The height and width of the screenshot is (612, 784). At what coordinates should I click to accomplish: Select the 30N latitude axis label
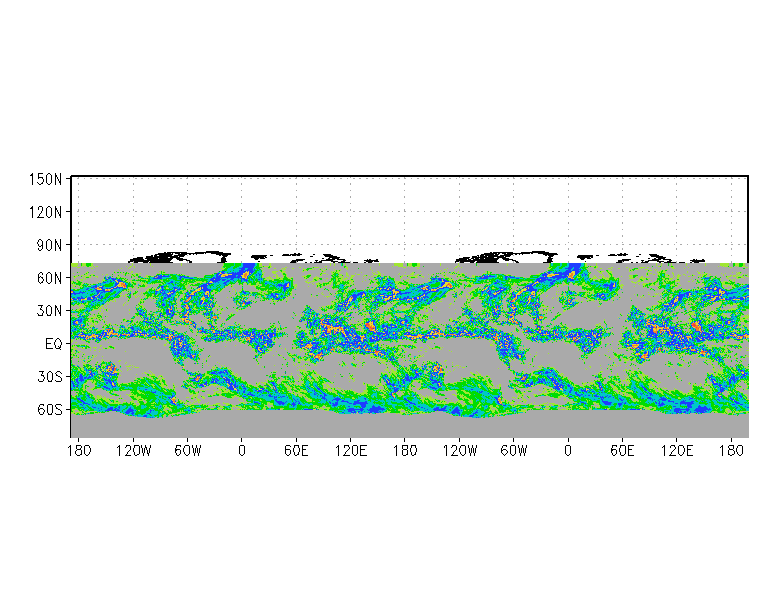click(49, 310)
